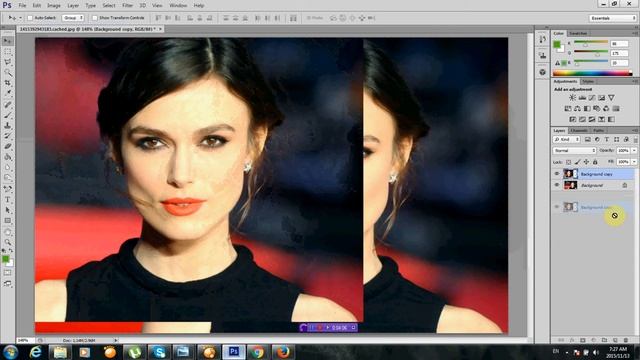Image resolution: width=640 pixels, height=360 pixels.
Task: Switch to the Swatches tab
Action: tap(578, 33)
